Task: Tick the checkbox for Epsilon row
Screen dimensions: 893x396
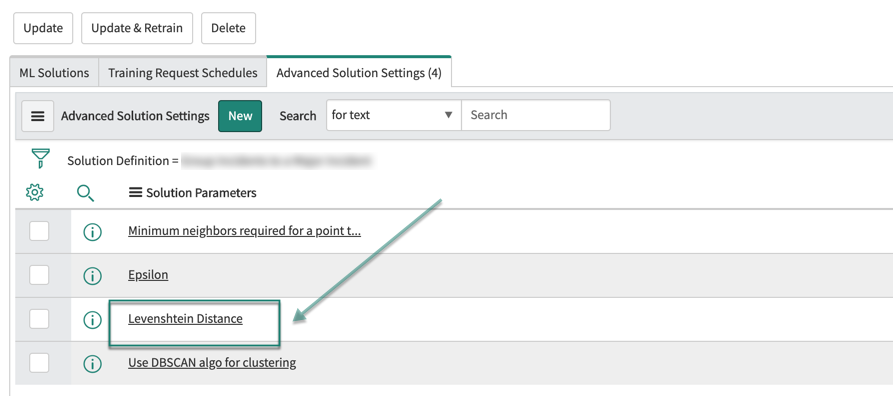Action: 39,275
